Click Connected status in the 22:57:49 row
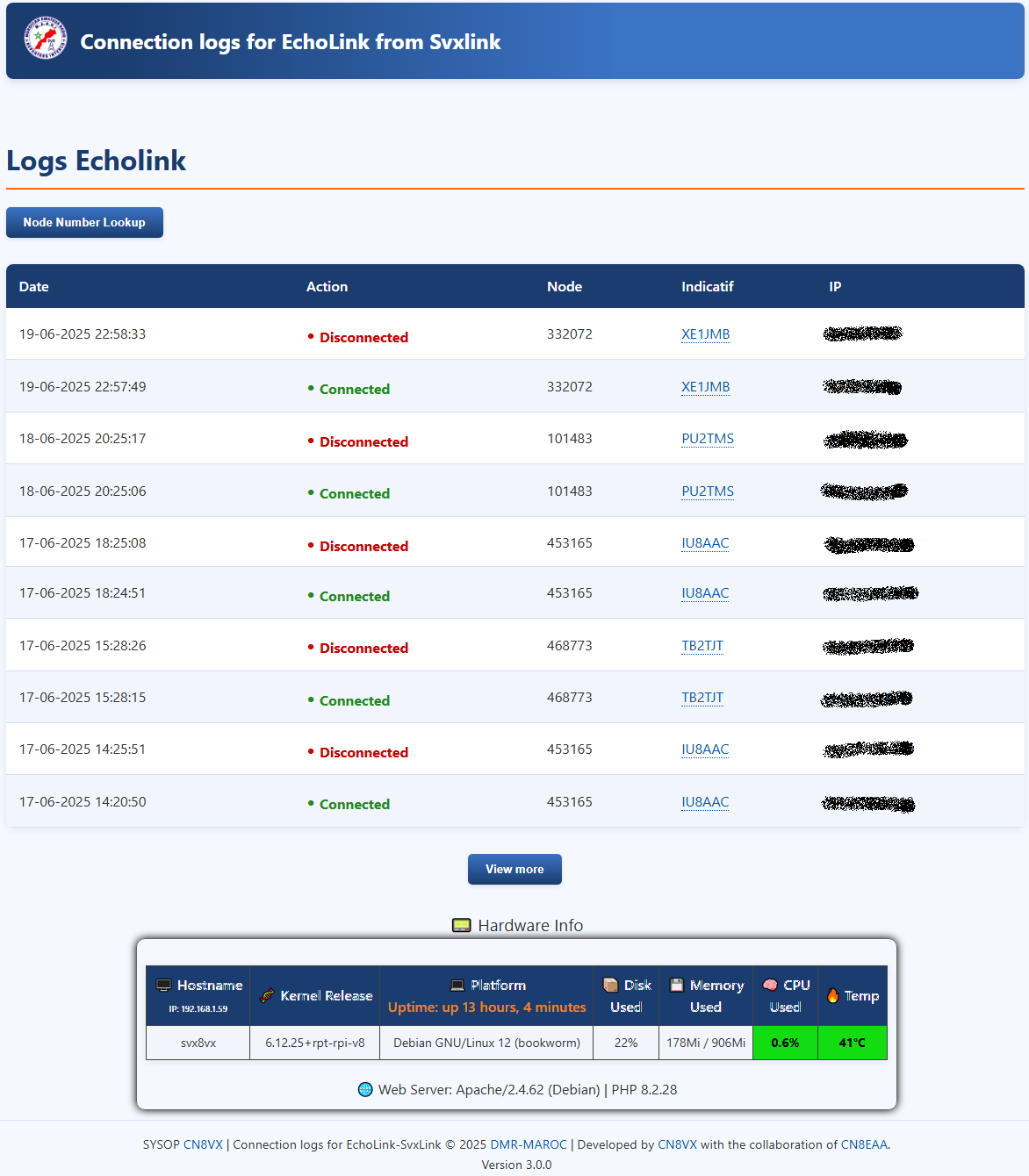 coord(349,389)
